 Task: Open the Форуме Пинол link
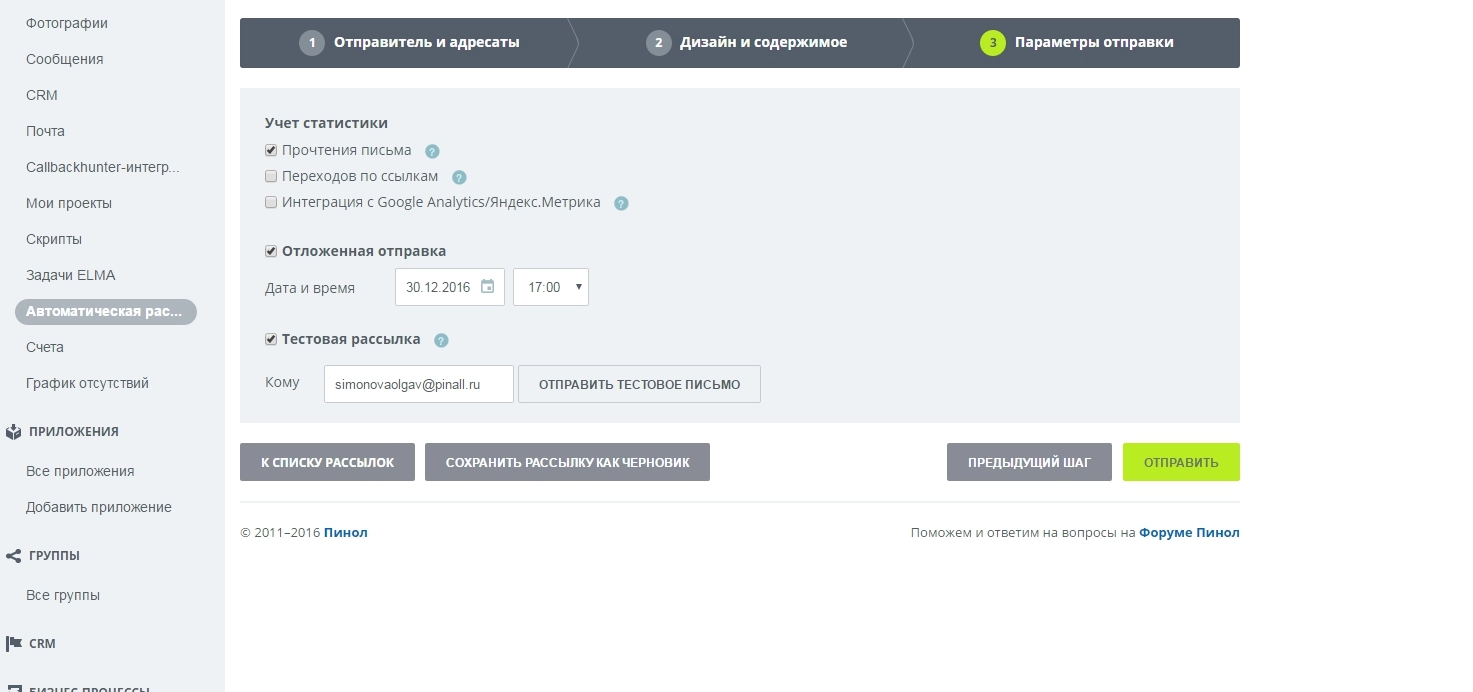click(1189, 533)
